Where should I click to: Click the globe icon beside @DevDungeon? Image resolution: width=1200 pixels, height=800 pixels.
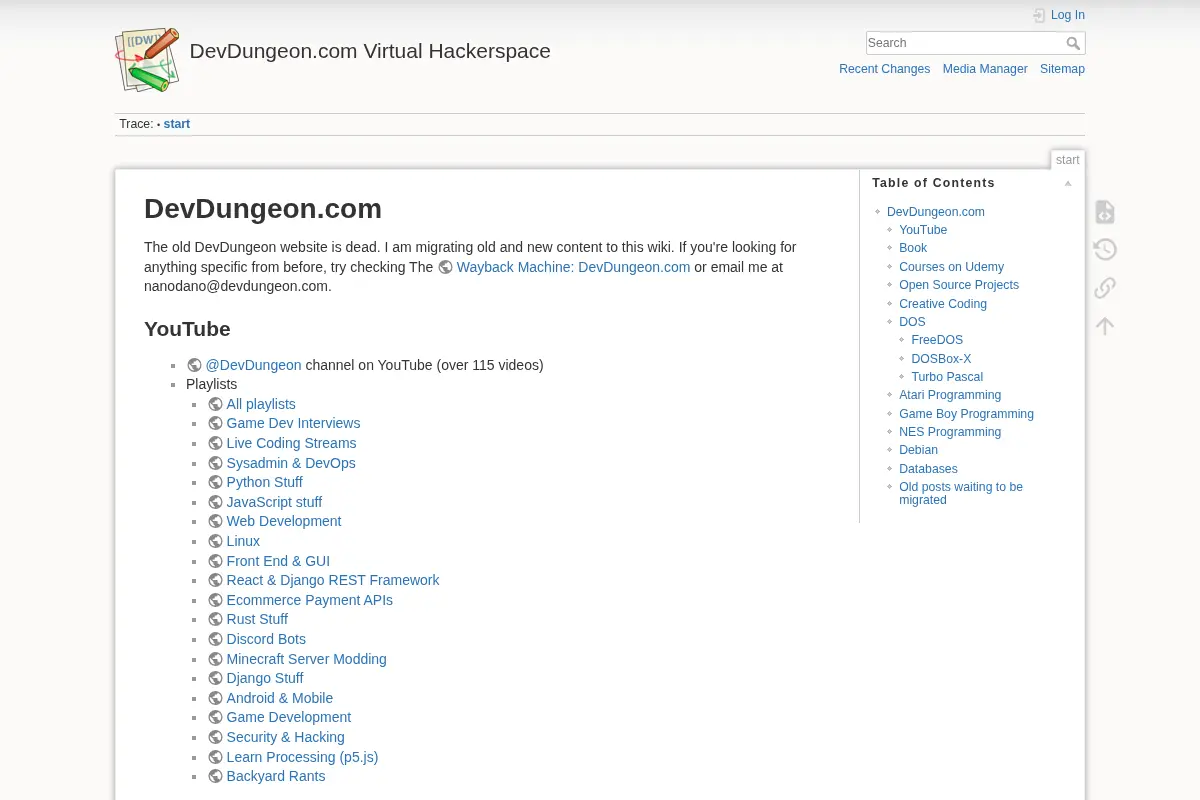[194, 365]
